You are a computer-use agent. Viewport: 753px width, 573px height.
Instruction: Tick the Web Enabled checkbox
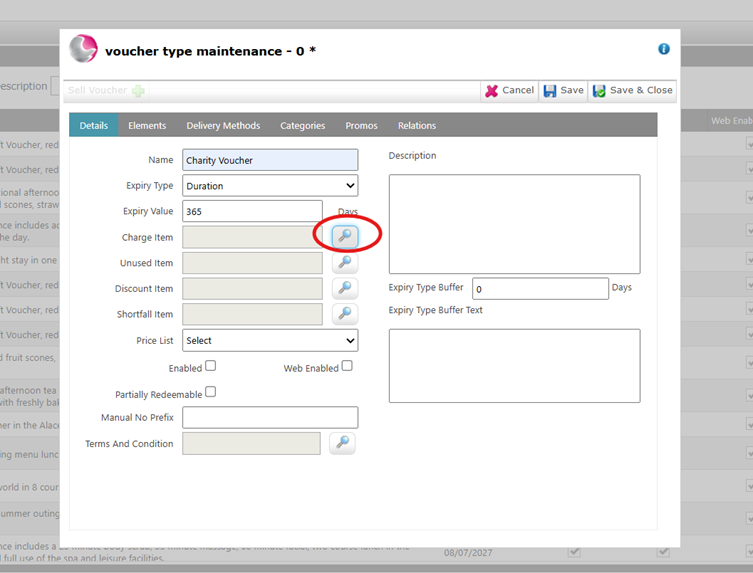pyautogui.click(x=347, y=366)
